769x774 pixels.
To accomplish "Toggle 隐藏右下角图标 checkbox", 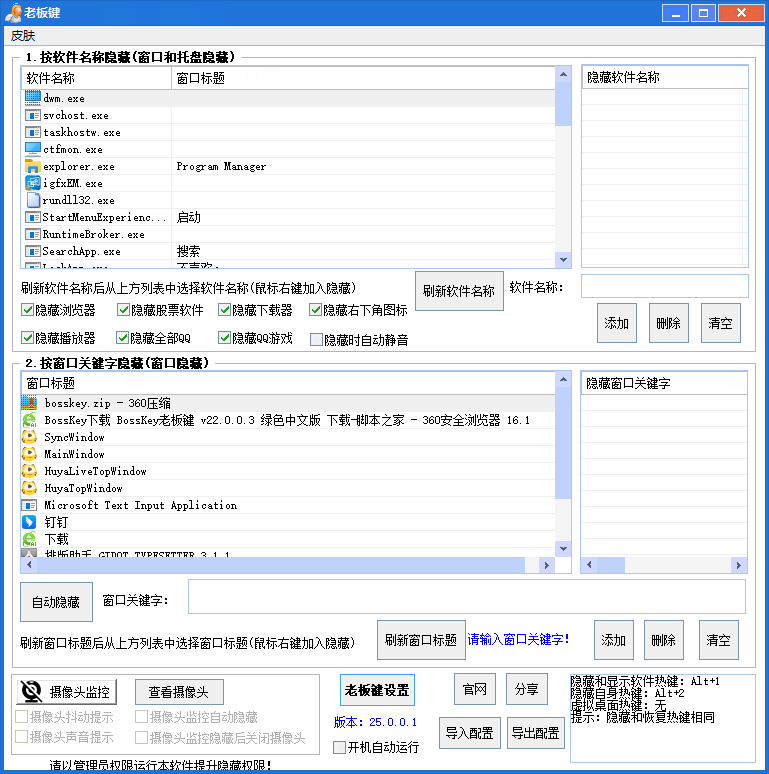I will (x=315, y=310).
